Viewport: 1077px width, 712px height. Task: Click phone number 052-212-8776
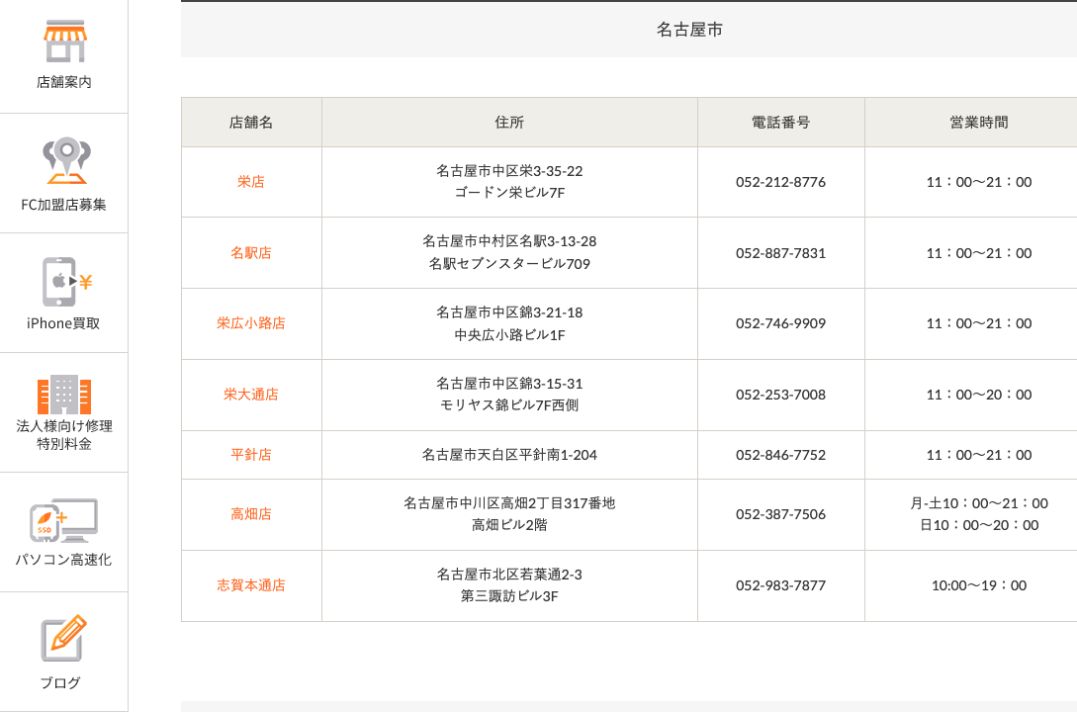[x=780, y=182]
